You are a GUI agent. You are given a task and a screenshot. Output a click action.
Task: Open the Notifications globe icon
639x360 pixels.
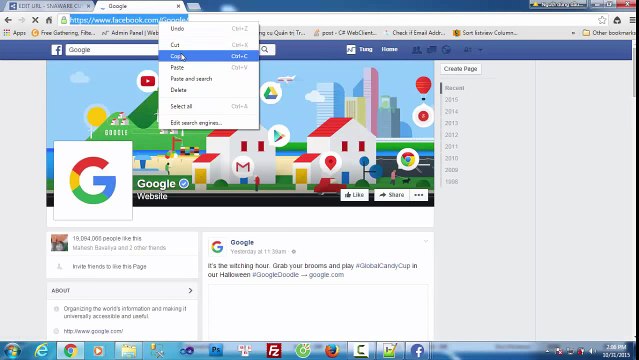(x=446, y=50)
